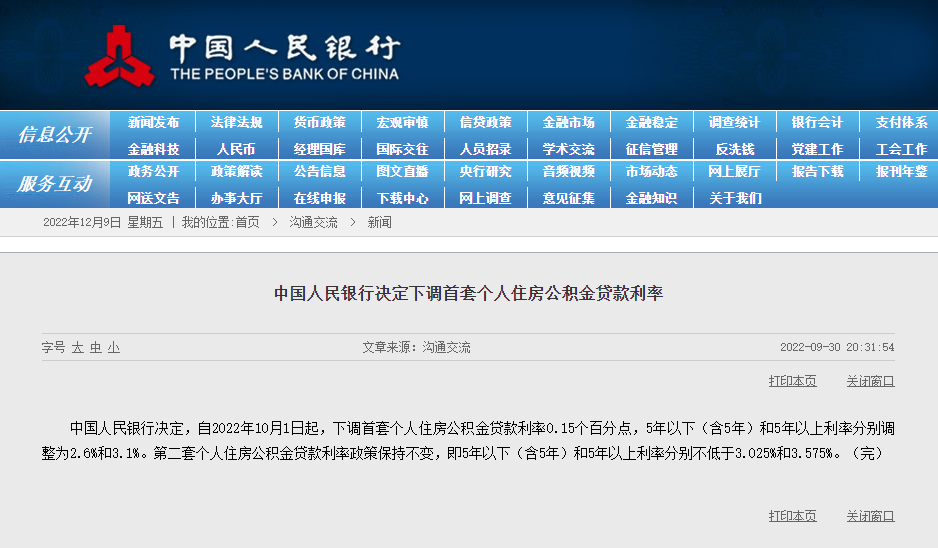Open 网送文告 link
Screen dimensions: 938x548
click(x=153, y=198)
